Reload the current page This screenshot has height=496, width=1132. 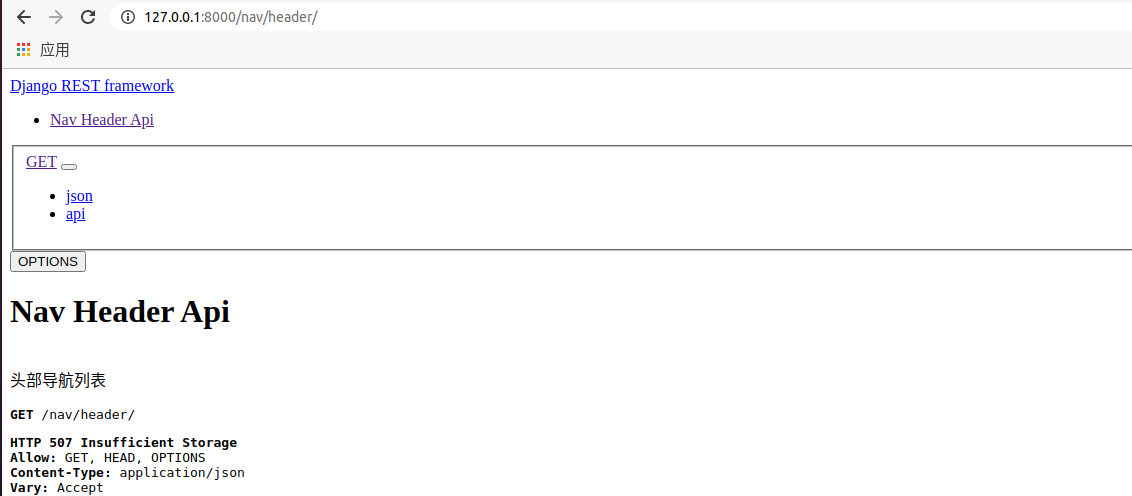click(x=88, y=17)
